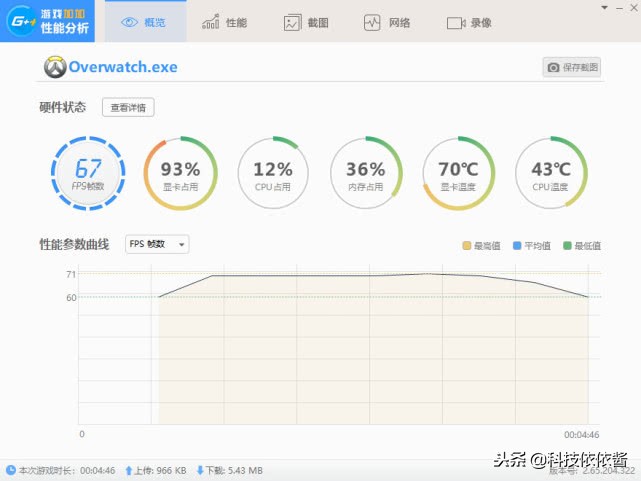
Task: Click the 硬件状态 section heading
Action: point(63,107)
